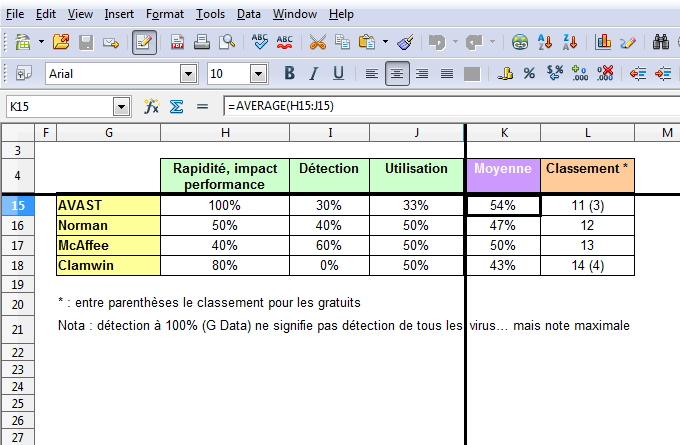Screen dimensions: 680x445
Task: Open the Tools menu
Action: coord(210,14)
